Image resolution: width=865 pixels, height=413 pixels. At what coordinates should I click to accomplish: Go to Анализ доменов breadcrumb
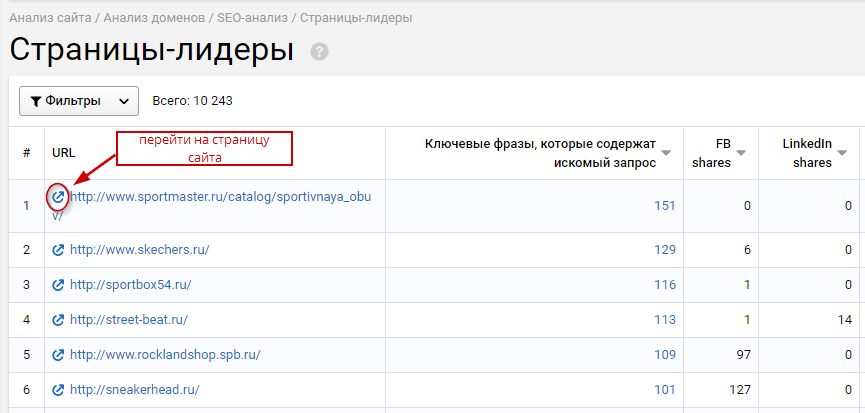click(x=154, y=18)
